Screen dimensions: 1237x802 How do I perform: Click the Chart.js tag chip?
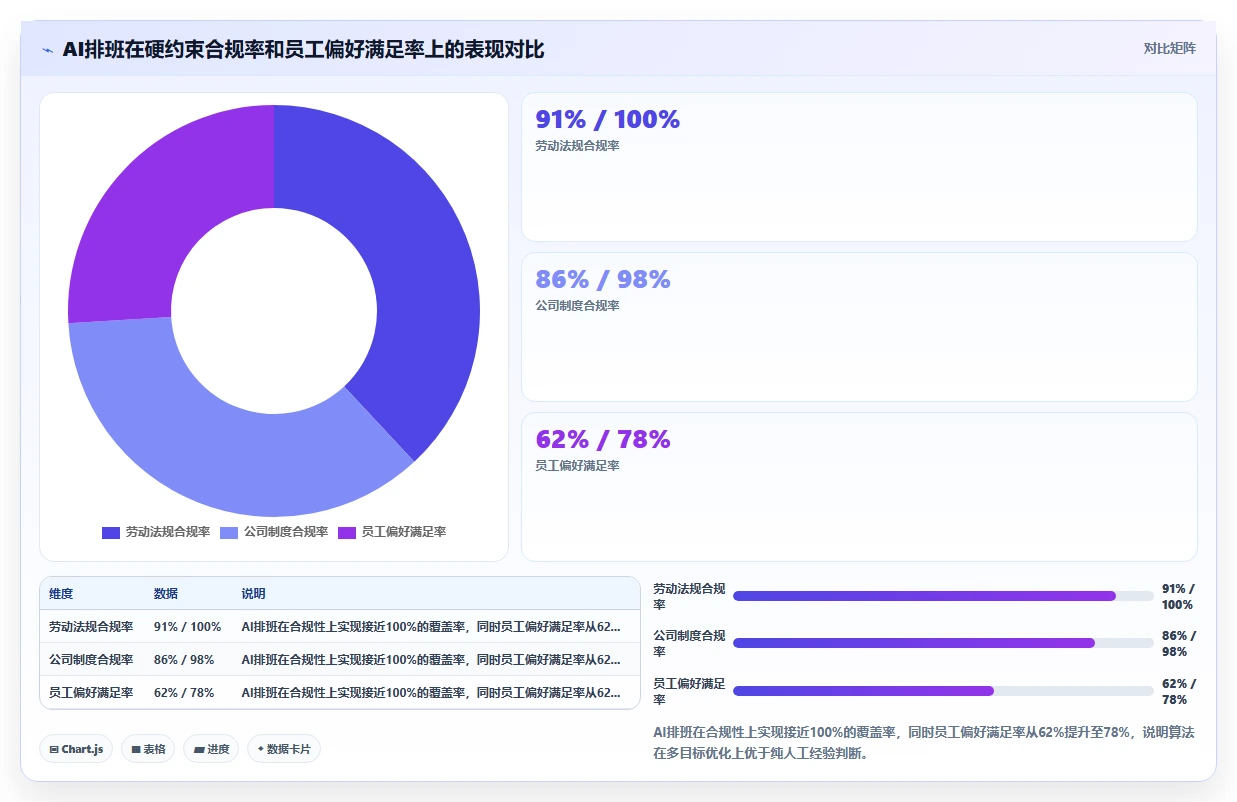(76, 749)
